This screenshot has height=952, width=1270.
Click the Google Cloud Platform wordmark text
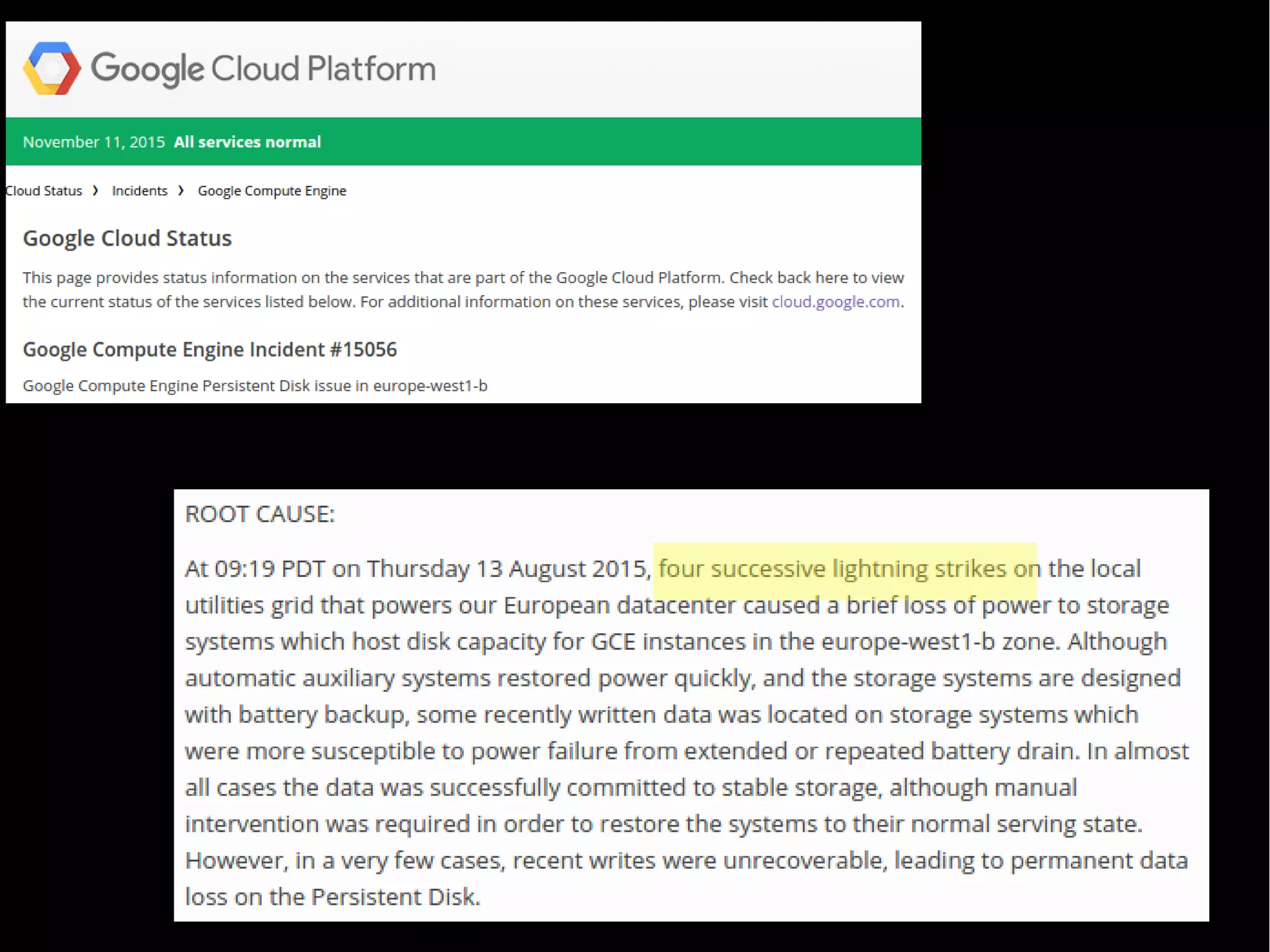point(263,68)
